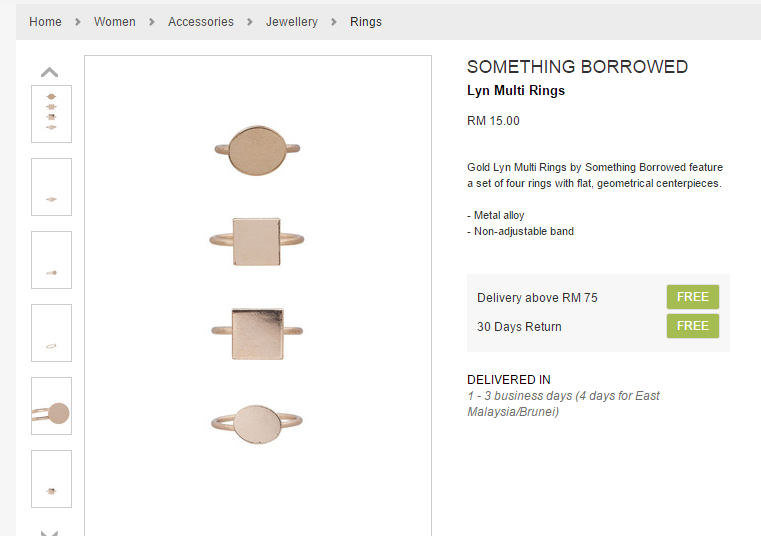Click the "30 Days Return" label
Viewport: 761px width, 536px height.
pos(519,327)
